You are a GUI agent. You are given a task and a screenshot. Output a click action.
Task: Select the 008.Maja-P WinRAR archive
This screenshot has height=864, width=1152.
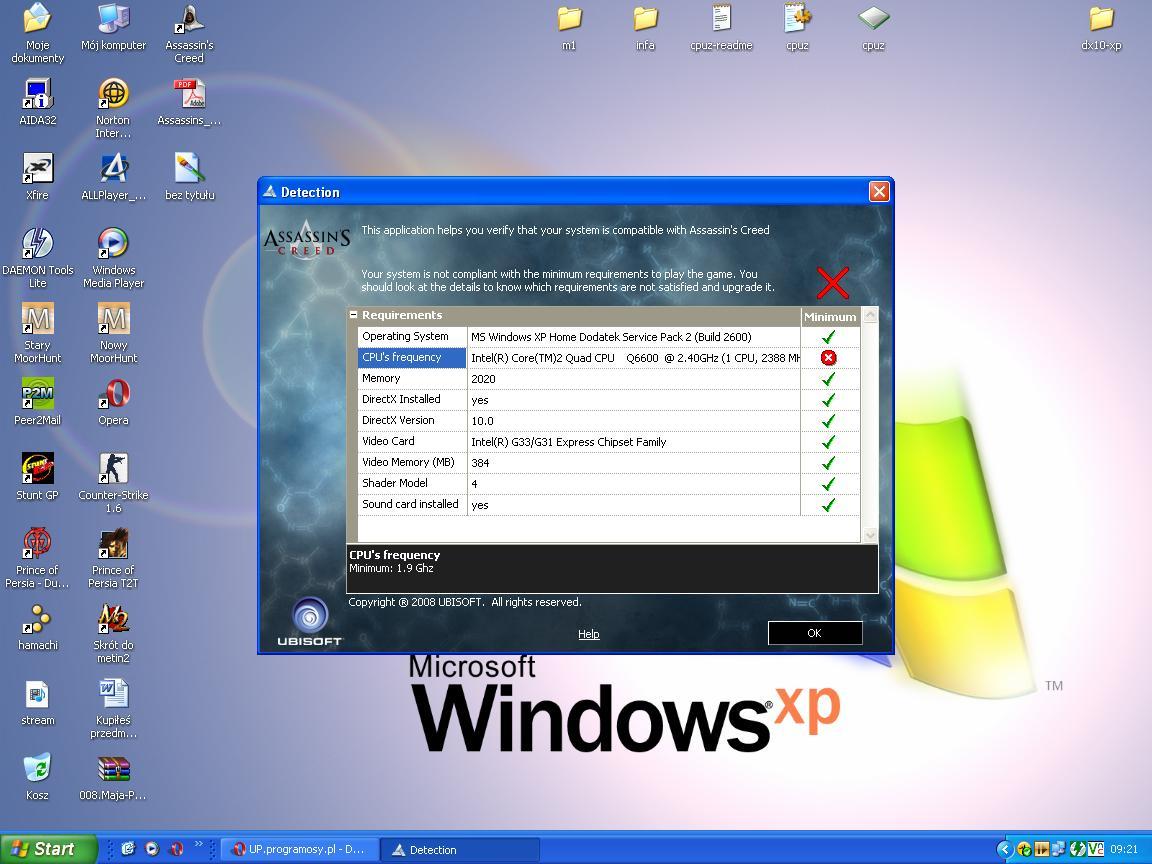click(113, 777)
